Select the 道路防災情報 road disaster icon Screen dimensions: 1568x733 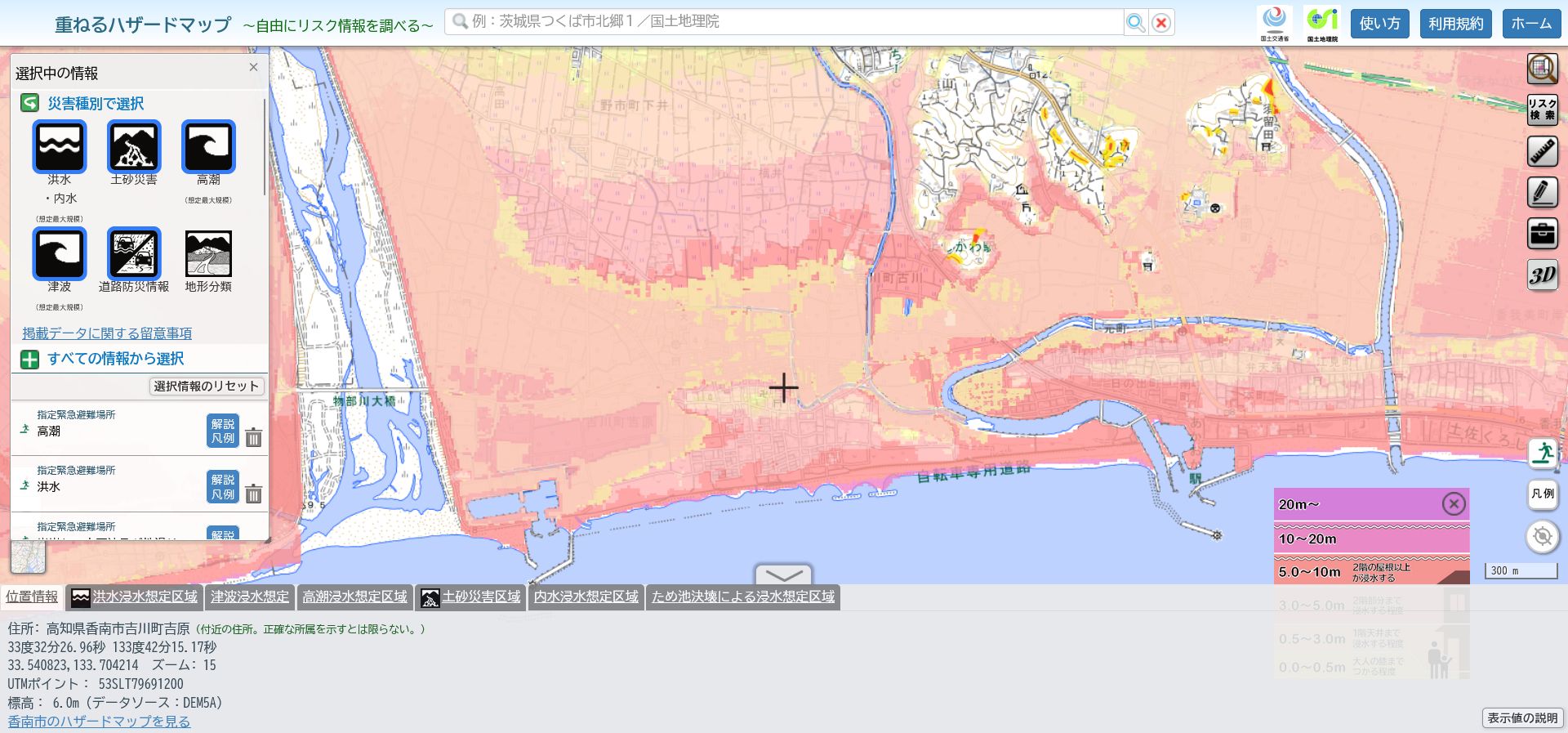click(134, 253)
